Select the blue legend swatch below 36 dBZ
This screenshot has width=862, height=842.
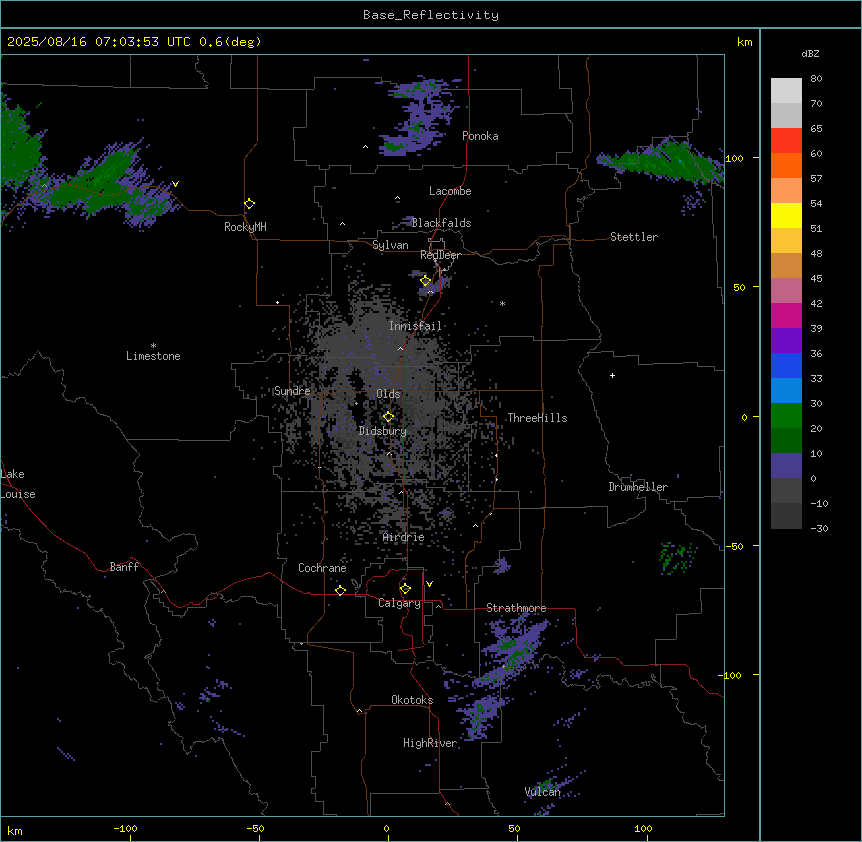(786, 365)
